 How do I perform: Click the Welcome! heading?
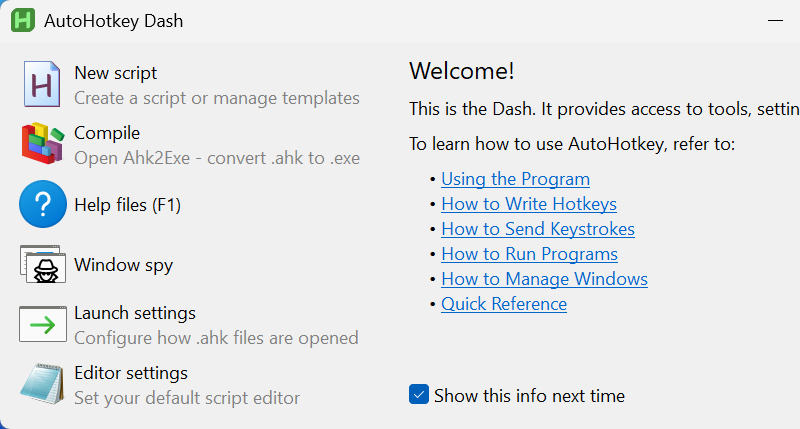click(462, 71)
